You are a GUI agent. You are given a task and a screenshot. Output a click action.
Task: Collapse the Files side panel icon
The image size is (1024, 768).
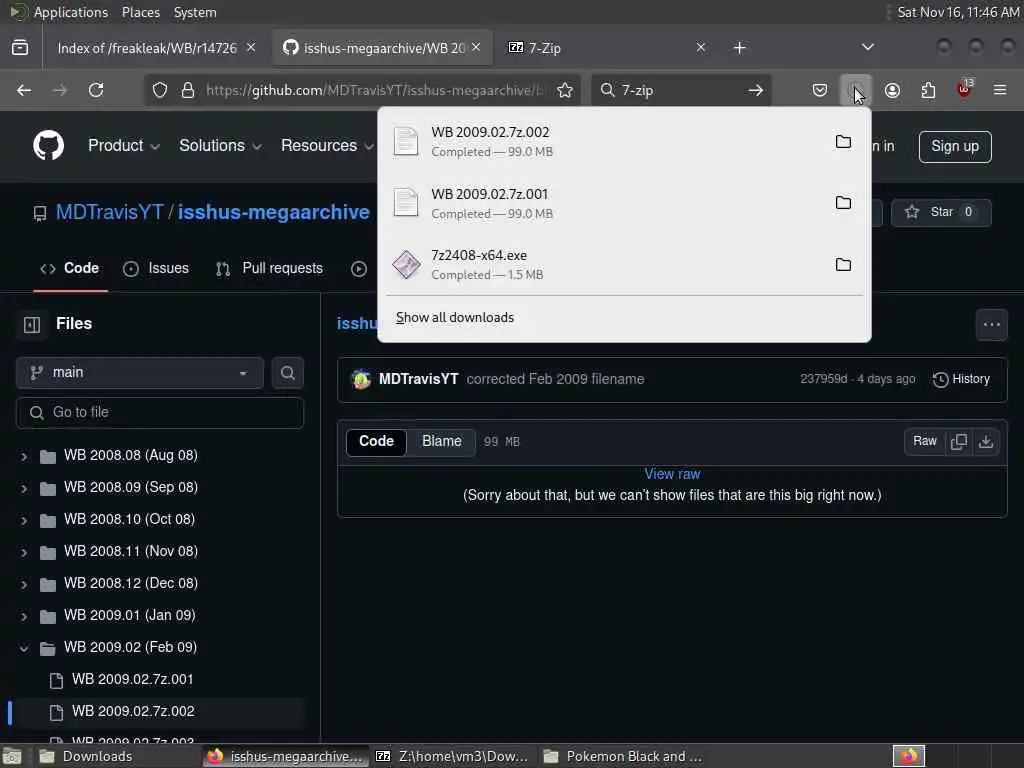(32, 325)
